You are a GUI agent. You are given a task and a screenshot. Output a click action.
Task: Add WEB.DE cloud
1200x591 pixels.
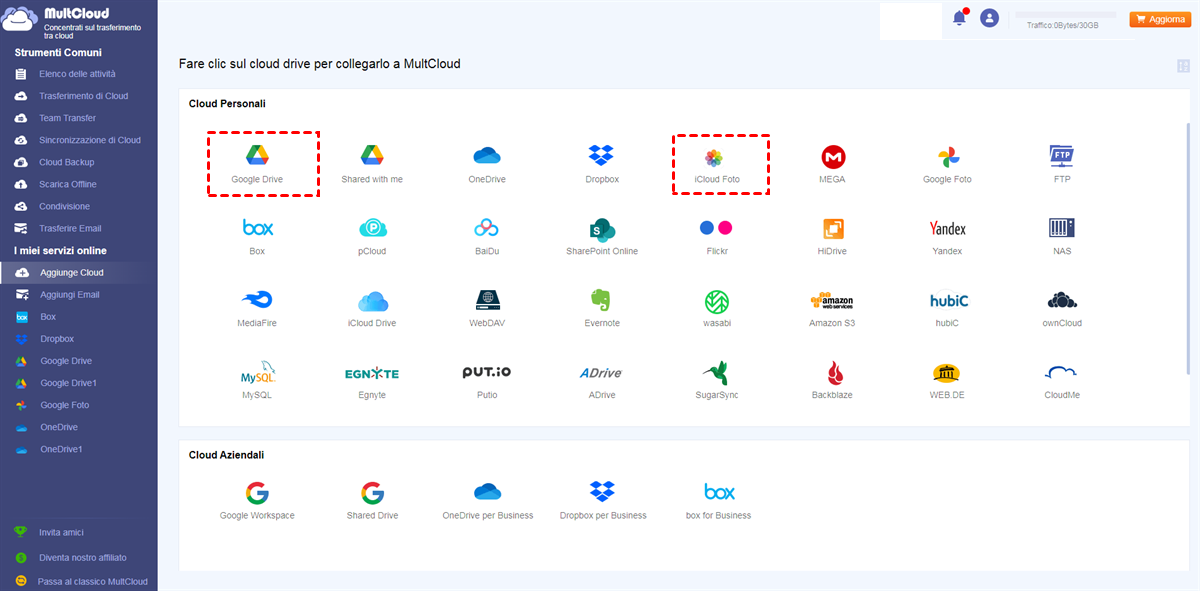point(947,381)
